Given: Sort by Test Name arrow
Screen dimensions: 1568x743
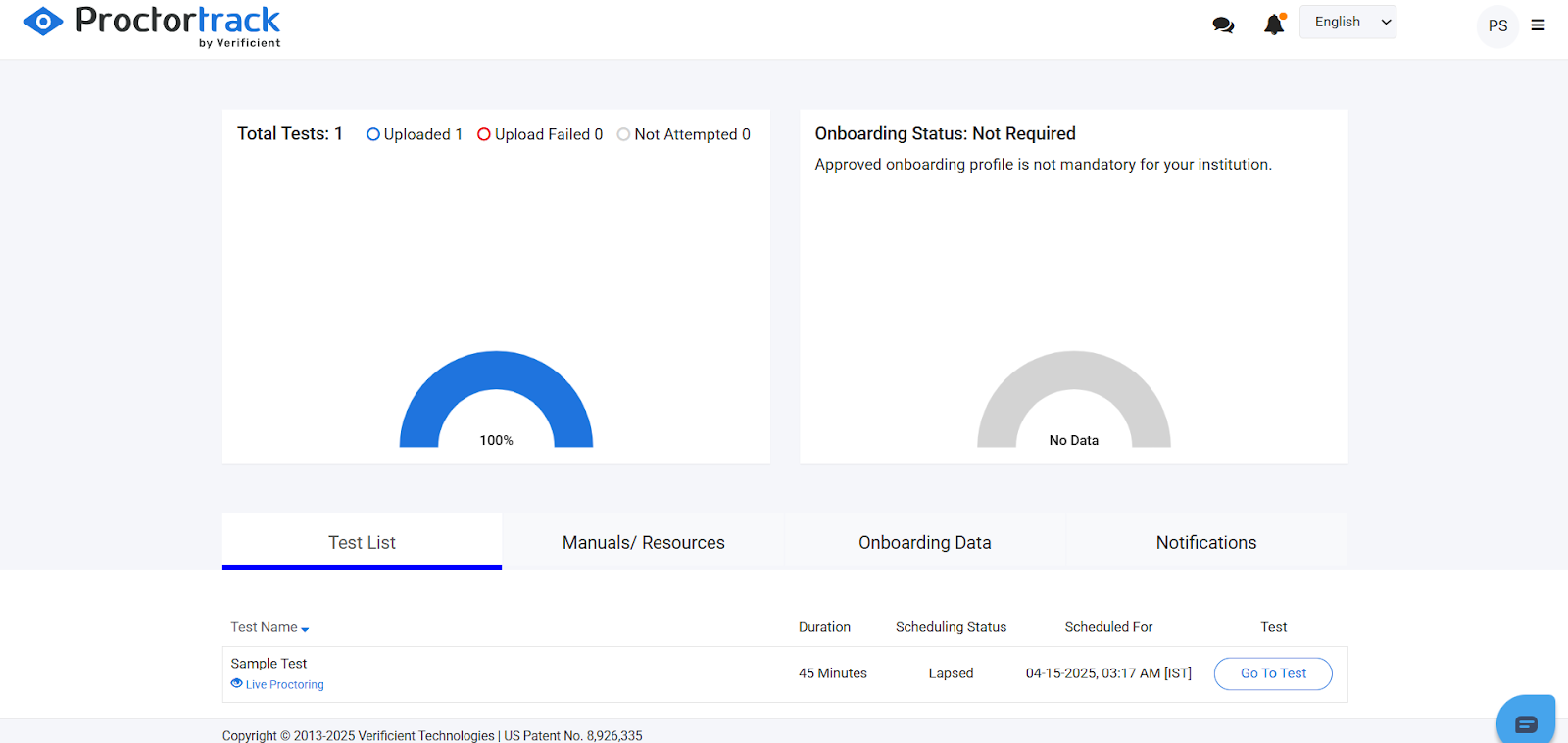Looking at the screenshot, I should [x=305, y=629].
